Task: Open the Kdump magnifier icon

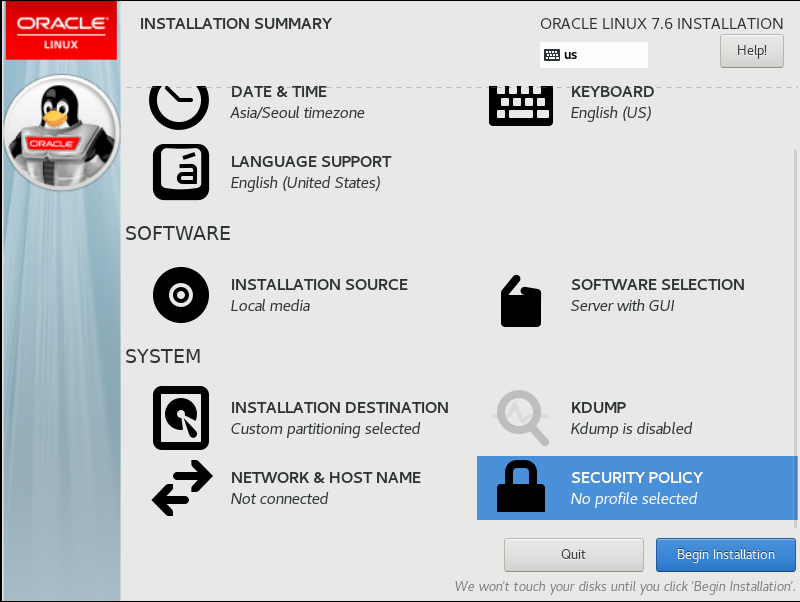Action: (521, 417)
